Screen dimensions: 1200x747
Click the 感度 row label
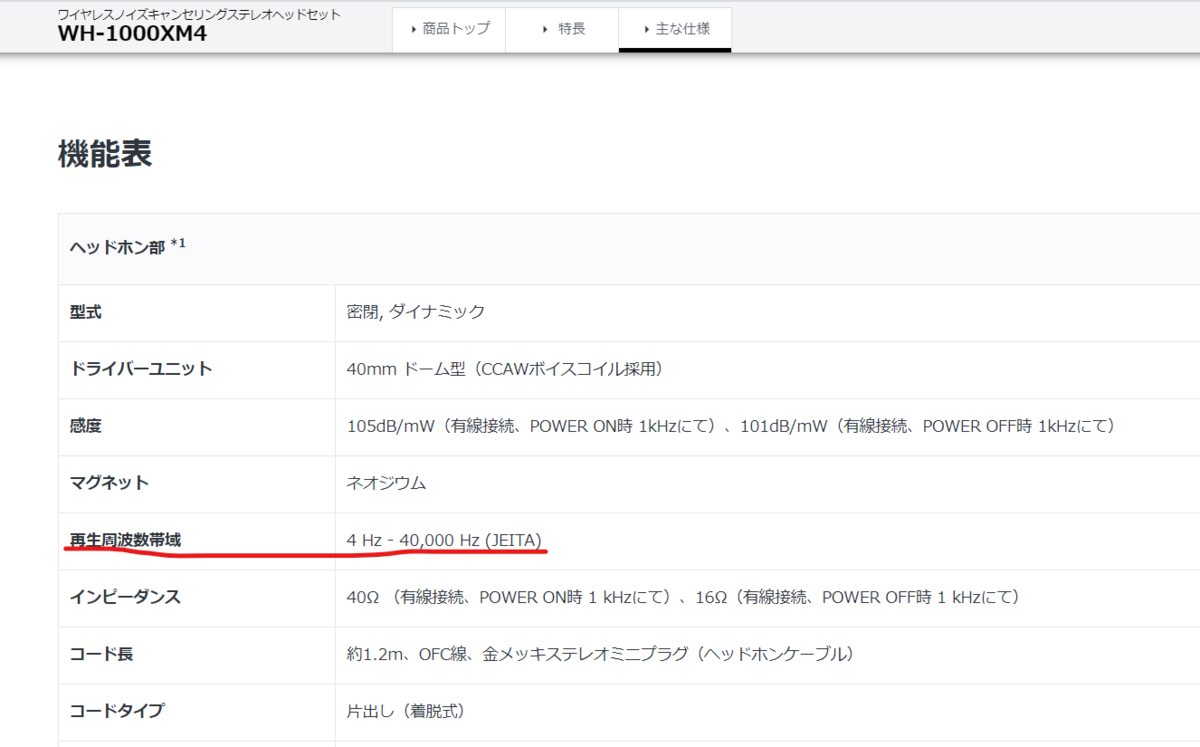pyautogui.click(x=86, y=426)
